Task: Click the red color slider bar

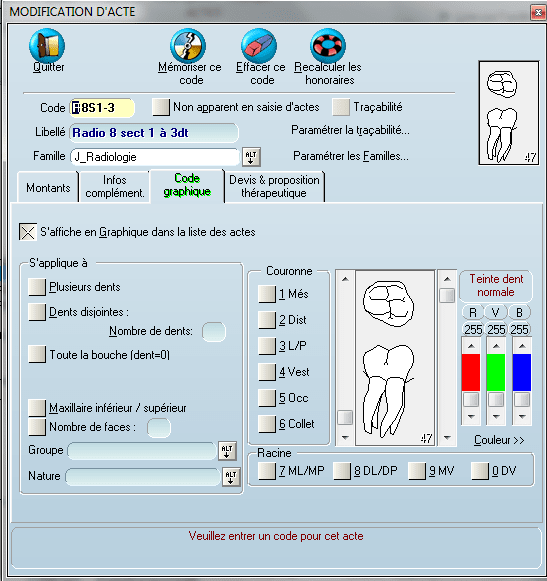Action: coord(471,372)
